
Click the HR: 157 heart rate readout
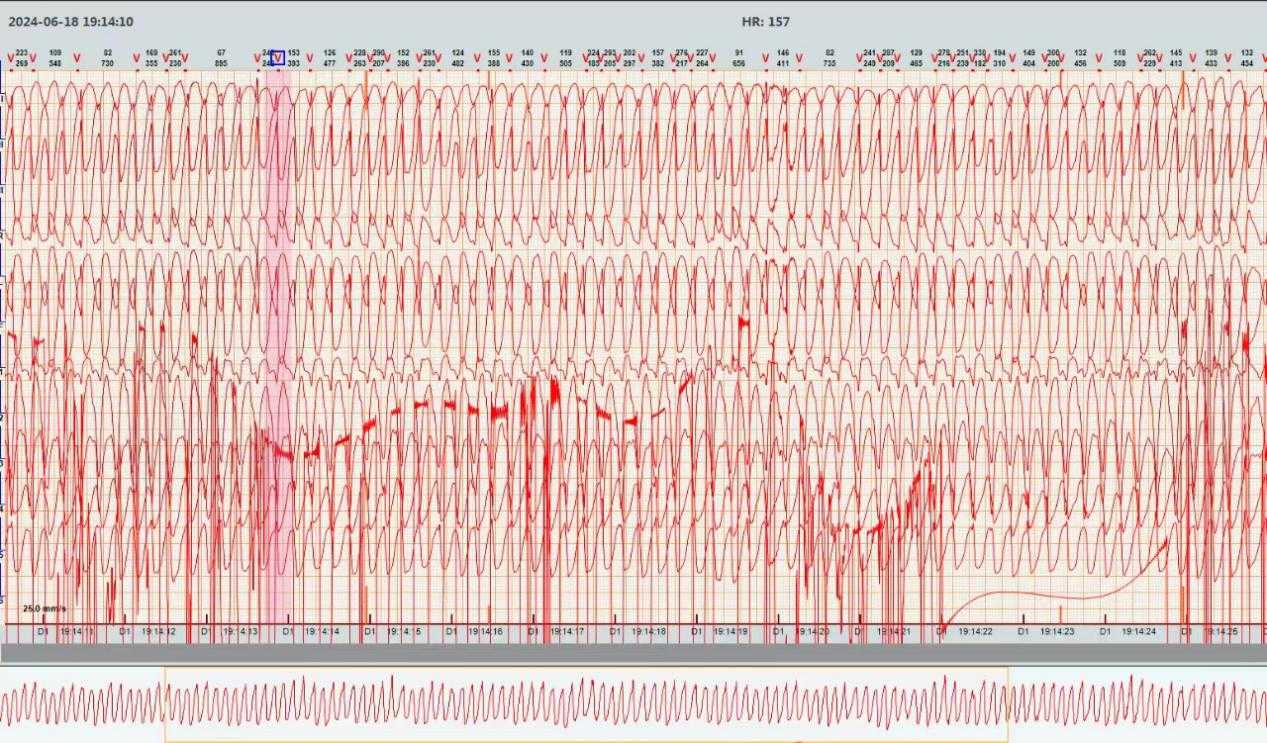tap(765, 21)
